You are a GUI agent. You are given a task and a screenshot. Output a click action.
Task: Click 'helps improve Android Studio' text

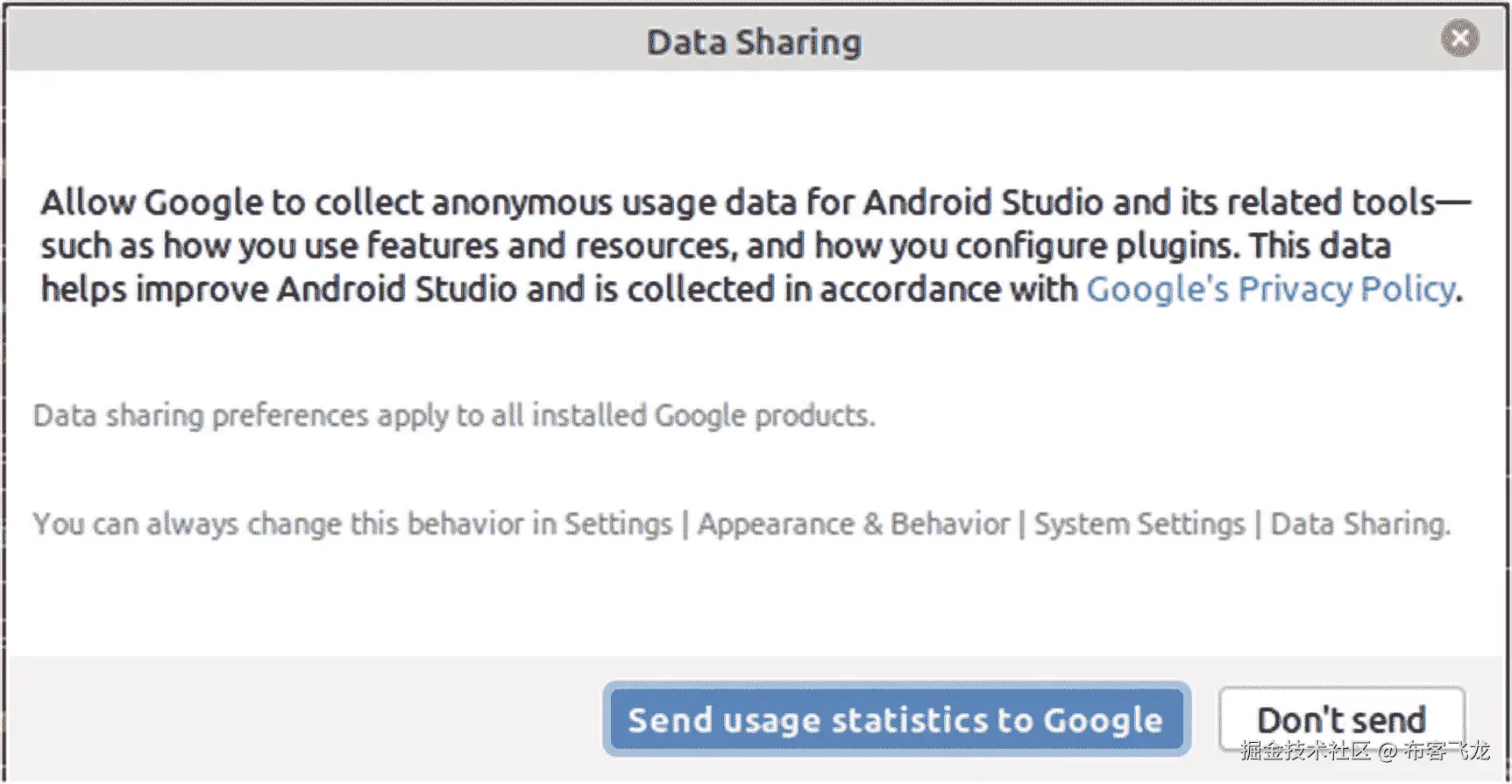click(279, 289)
